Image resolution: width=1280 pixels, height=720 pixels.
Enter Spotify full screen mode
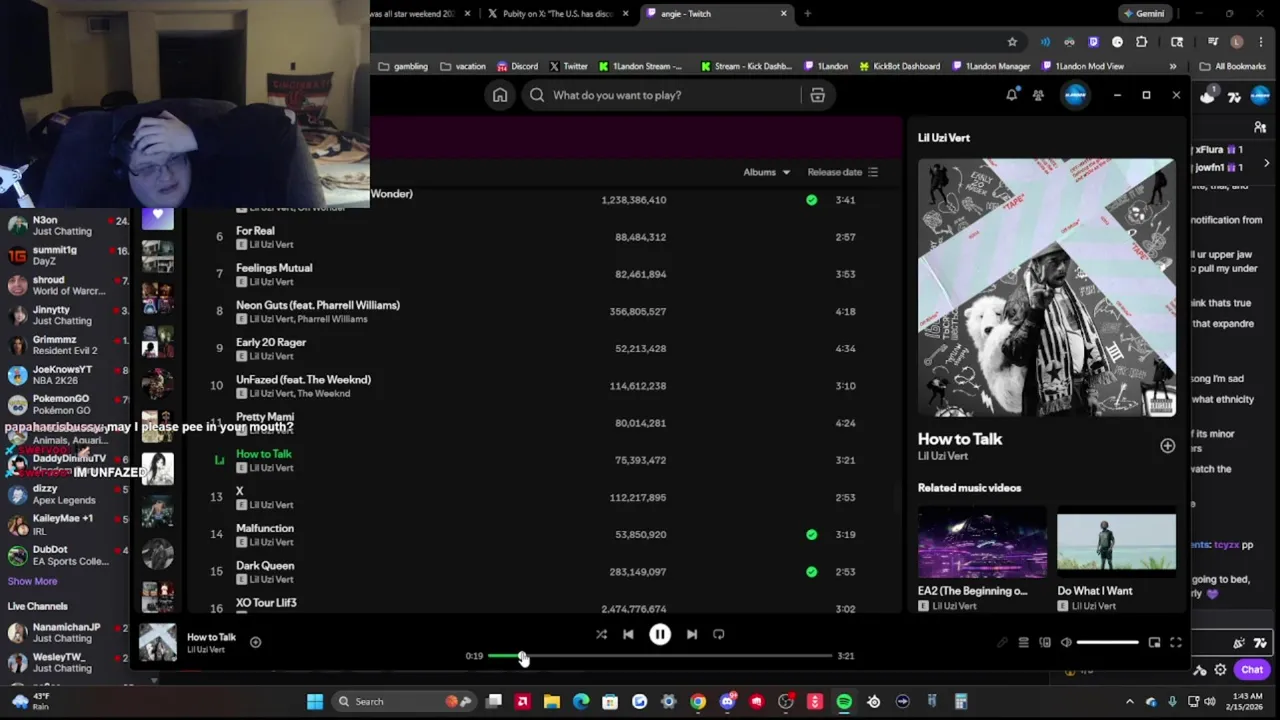[1176, 642]
